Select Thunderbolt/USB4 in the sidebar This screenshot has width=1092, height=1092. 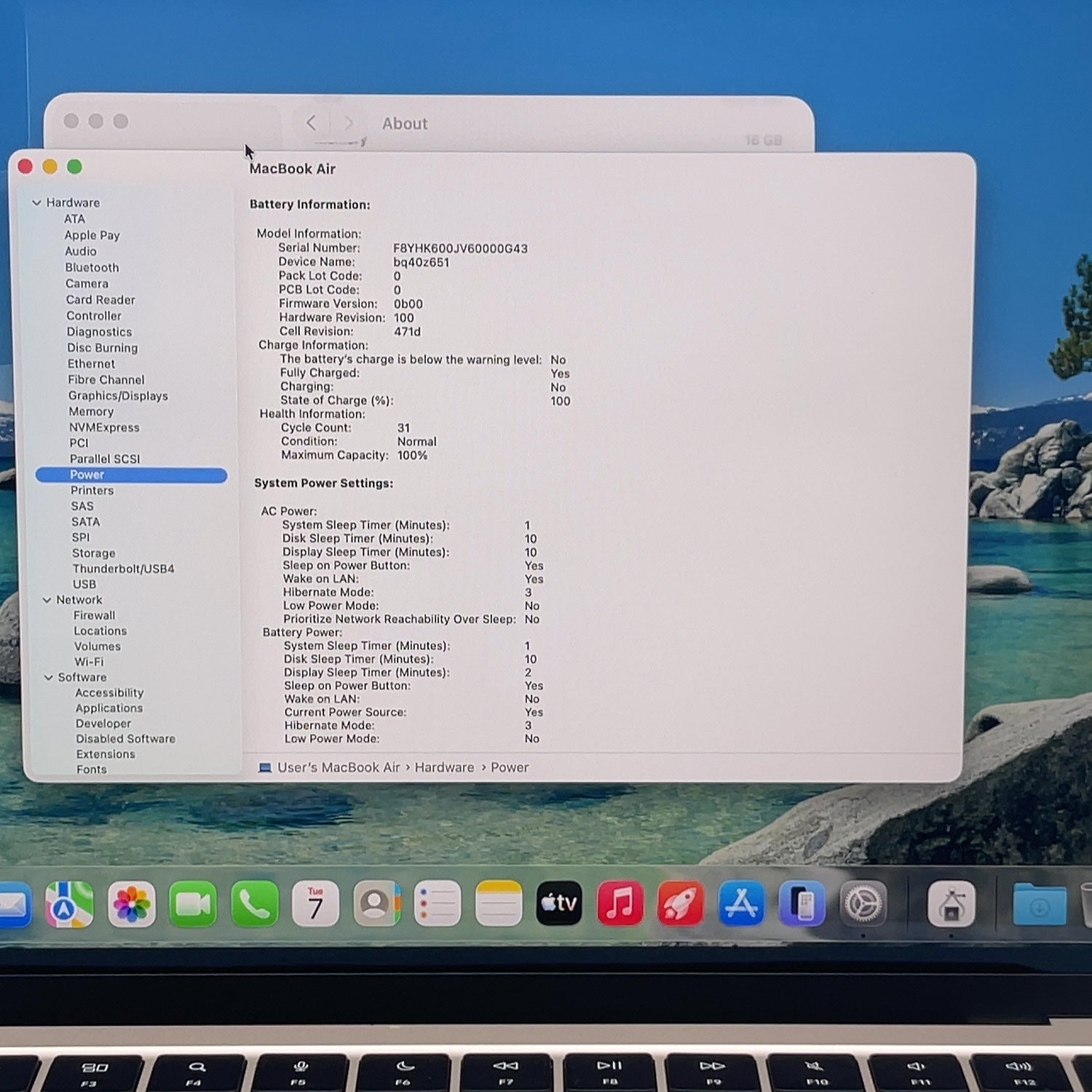pyautogui.click(x=123, y=569)
